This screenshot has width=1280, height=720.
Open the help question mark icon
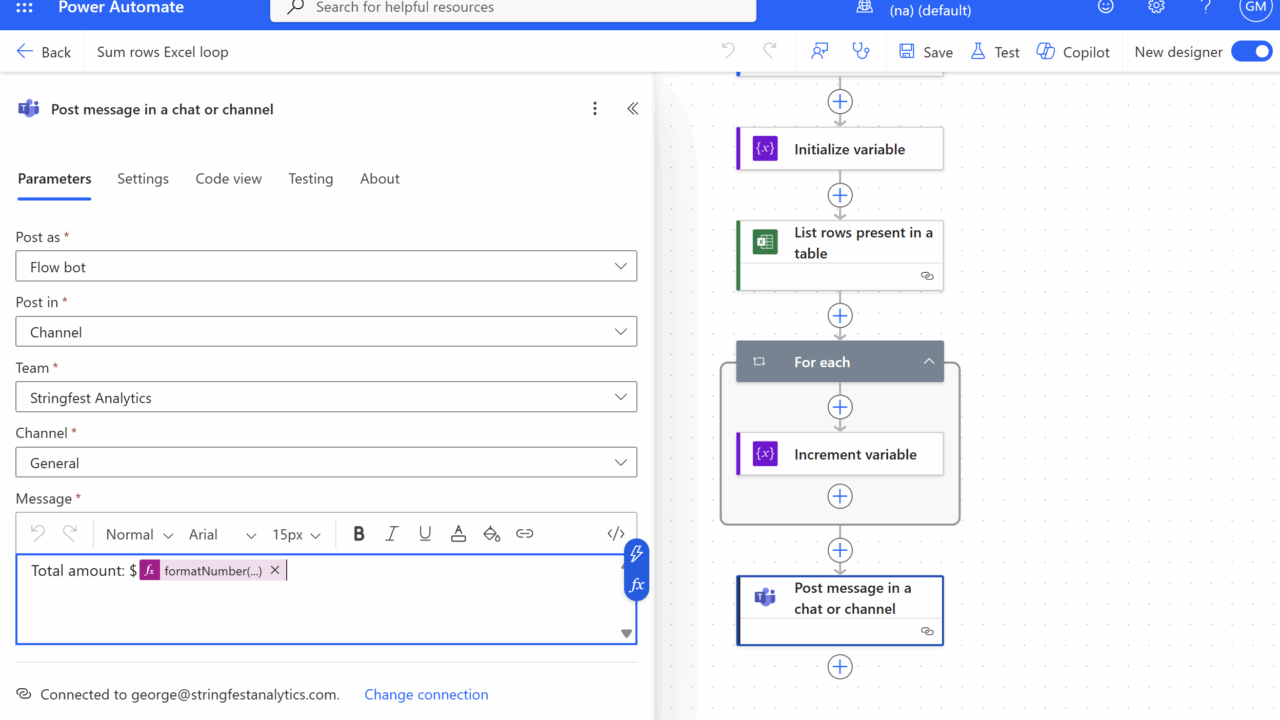coord(1206,7)
